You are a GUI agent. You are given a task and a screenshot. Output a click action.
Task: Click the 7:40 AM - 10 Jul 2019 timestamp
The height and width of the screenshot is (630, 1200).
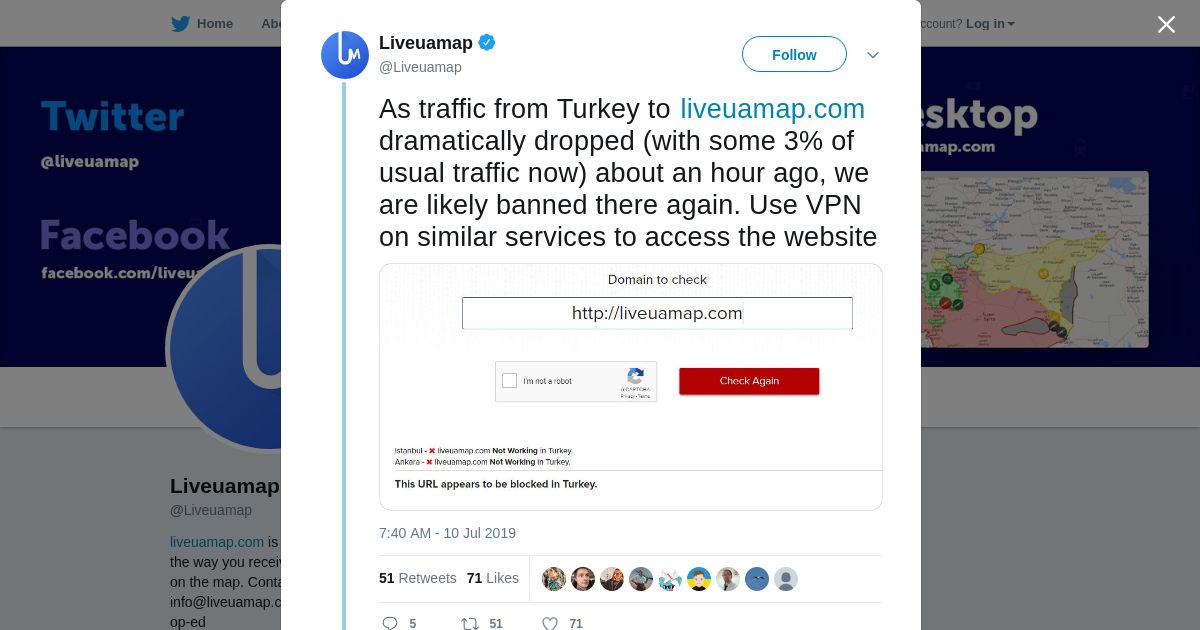tap(447, 533)
